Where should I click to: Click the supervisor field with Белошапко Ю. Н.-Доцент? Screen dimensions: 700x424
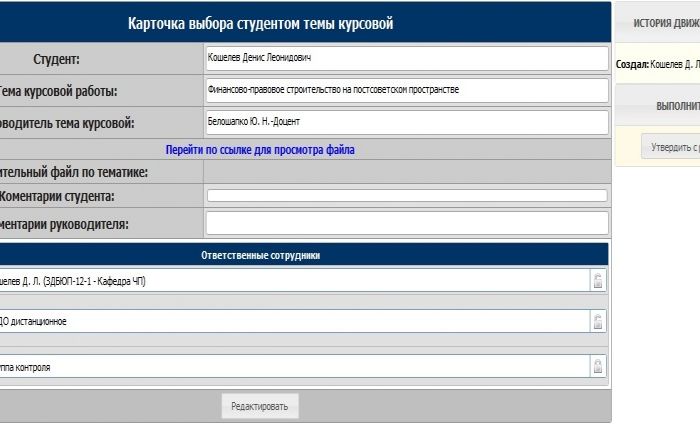[x=406, y=122]
